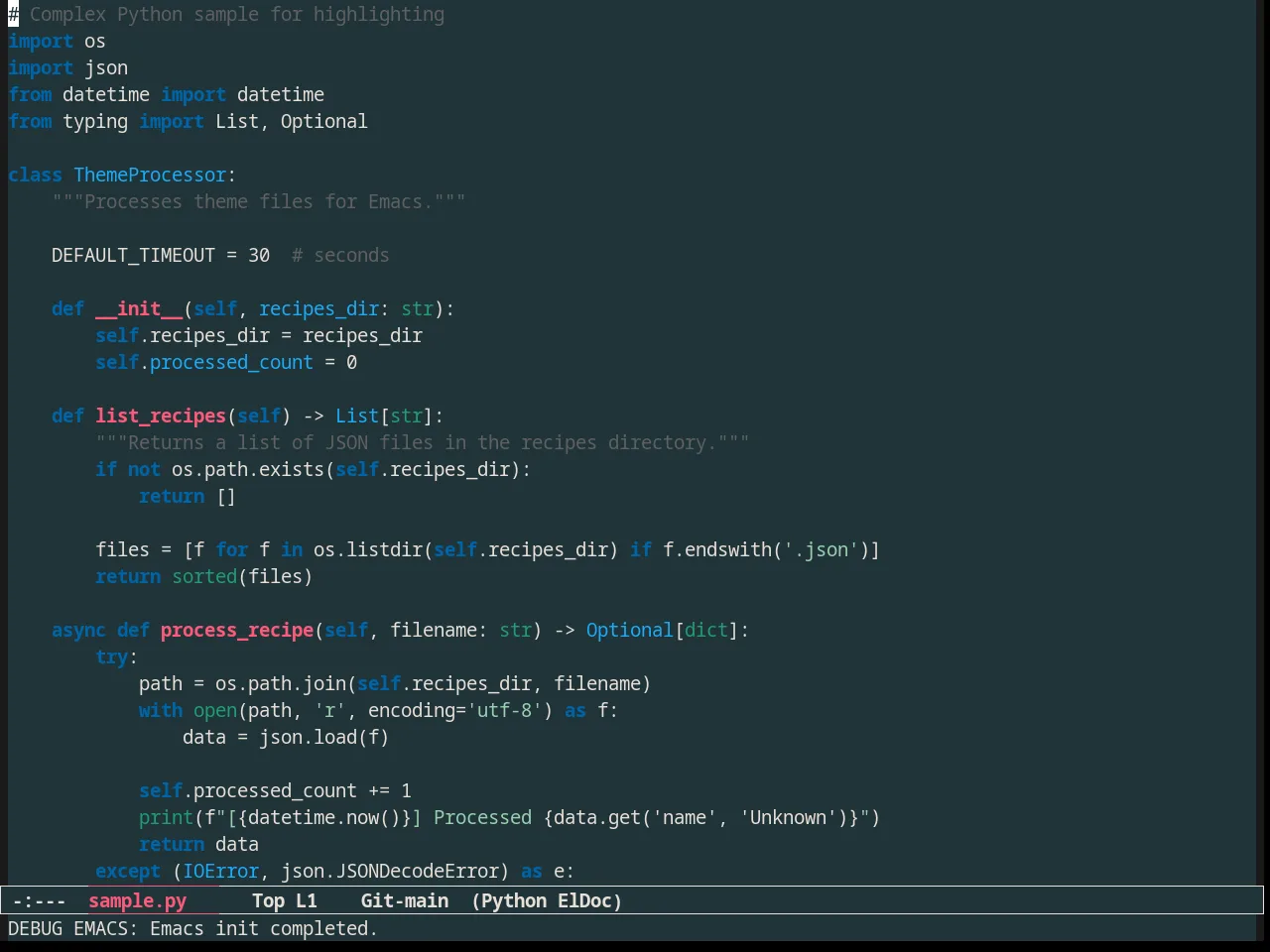Click 'IOError' in the except clause
This screenshot has height=952, width=1270.
click(x=220, y=871)
